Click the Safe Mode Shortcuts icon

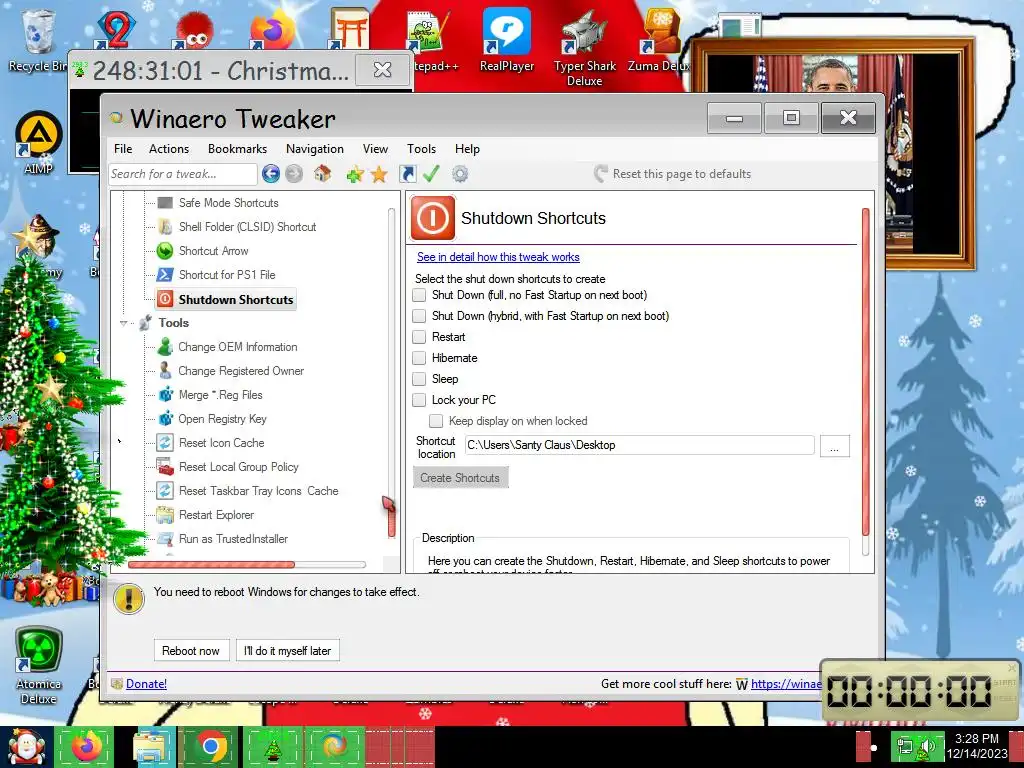[x=165, y=202]
